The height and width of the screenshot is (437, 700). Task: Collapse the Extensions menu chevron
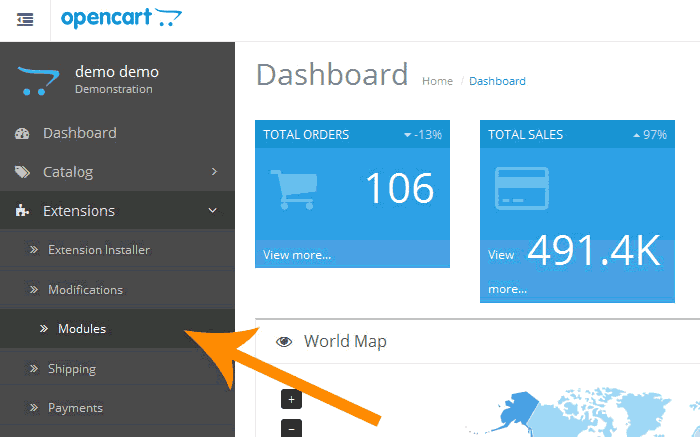pyautogui.click(x=213, y=210)
